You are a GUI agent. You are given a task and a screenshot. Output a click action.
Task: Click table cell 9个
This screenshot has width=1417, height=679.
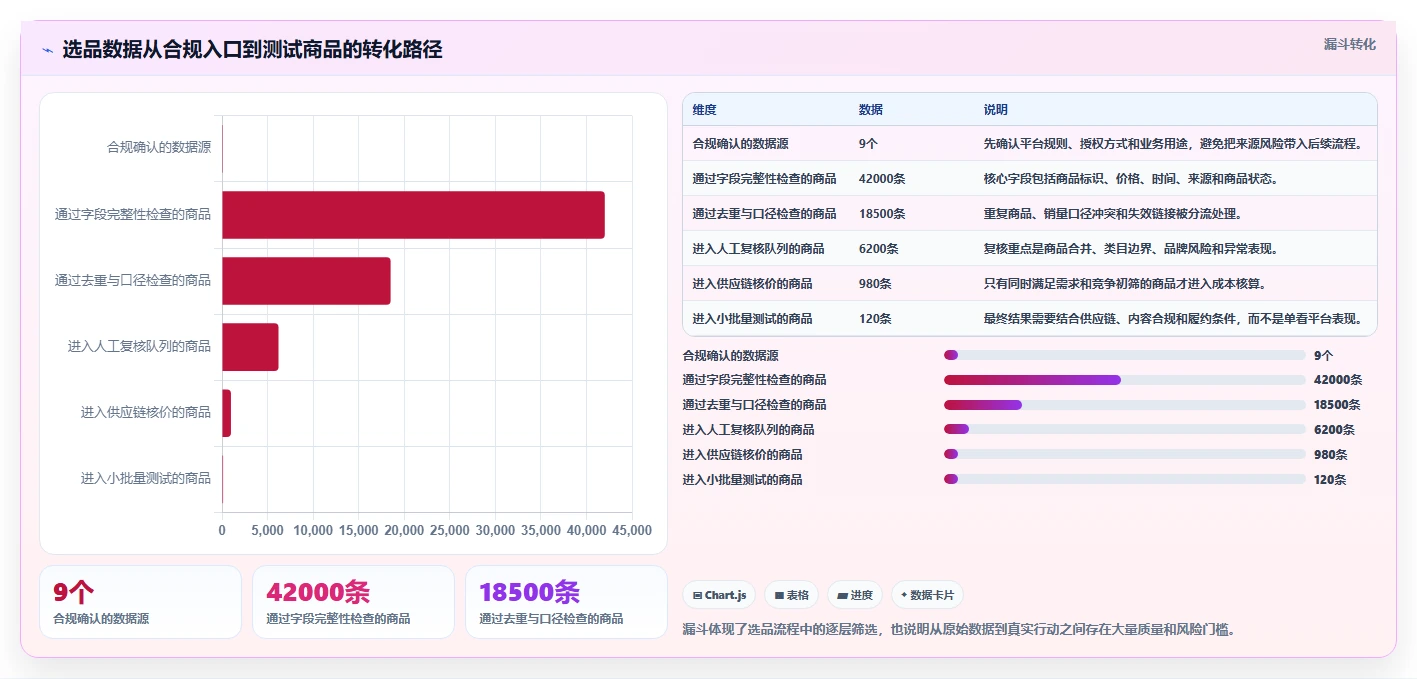pyautogui.click(x=868, y=144)
